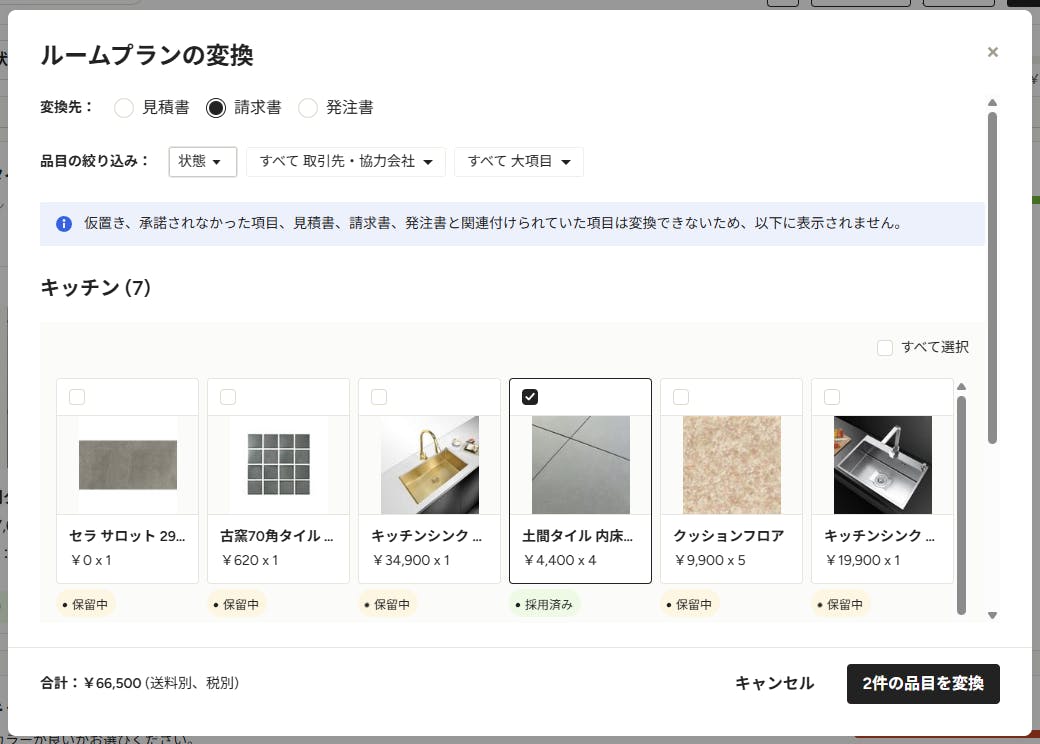
Task: Click the 2件の品目を変換 button
Action: [923, 684]
